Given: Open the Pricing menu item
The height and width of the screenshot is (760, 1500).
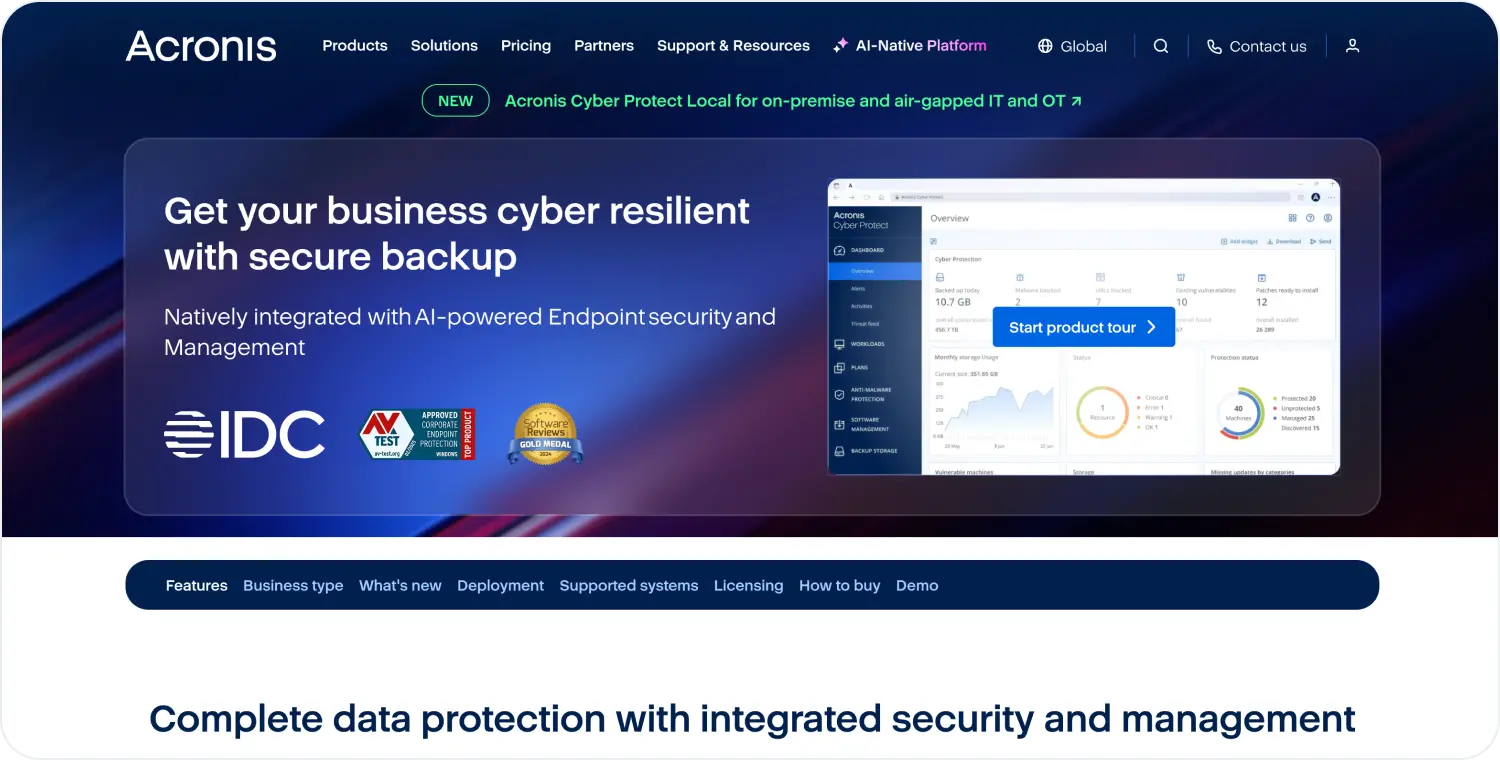Looking at the screenshot, I should click(526, 46).
